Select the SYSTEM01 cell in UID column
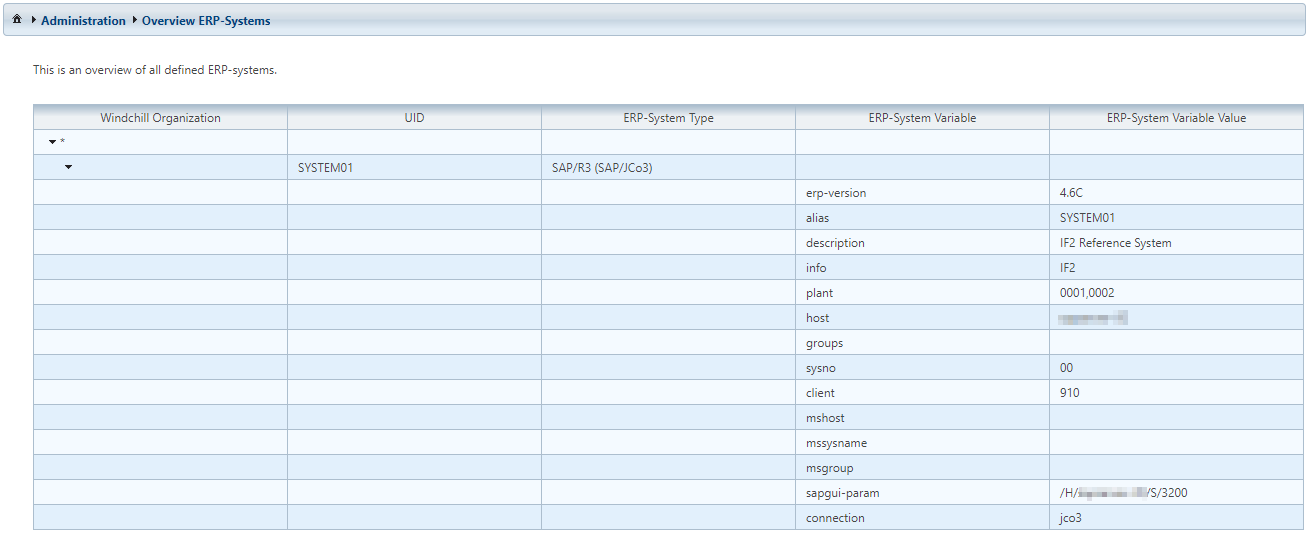The height and width of the screenshot is (535, 1307). pyautogui.click(x=325, y=168)
